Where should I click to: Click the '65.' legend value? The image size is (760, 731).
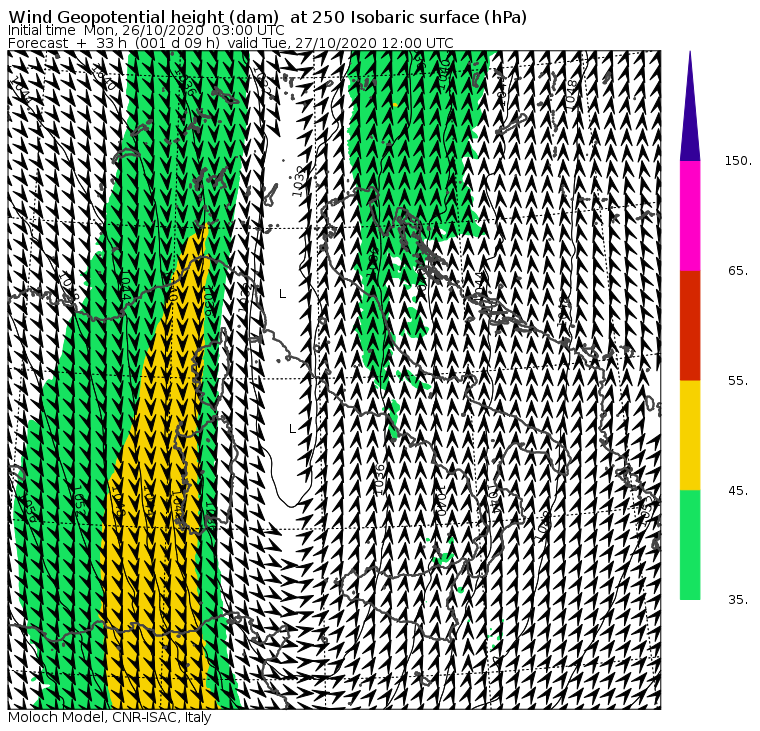tap(738, 271)
